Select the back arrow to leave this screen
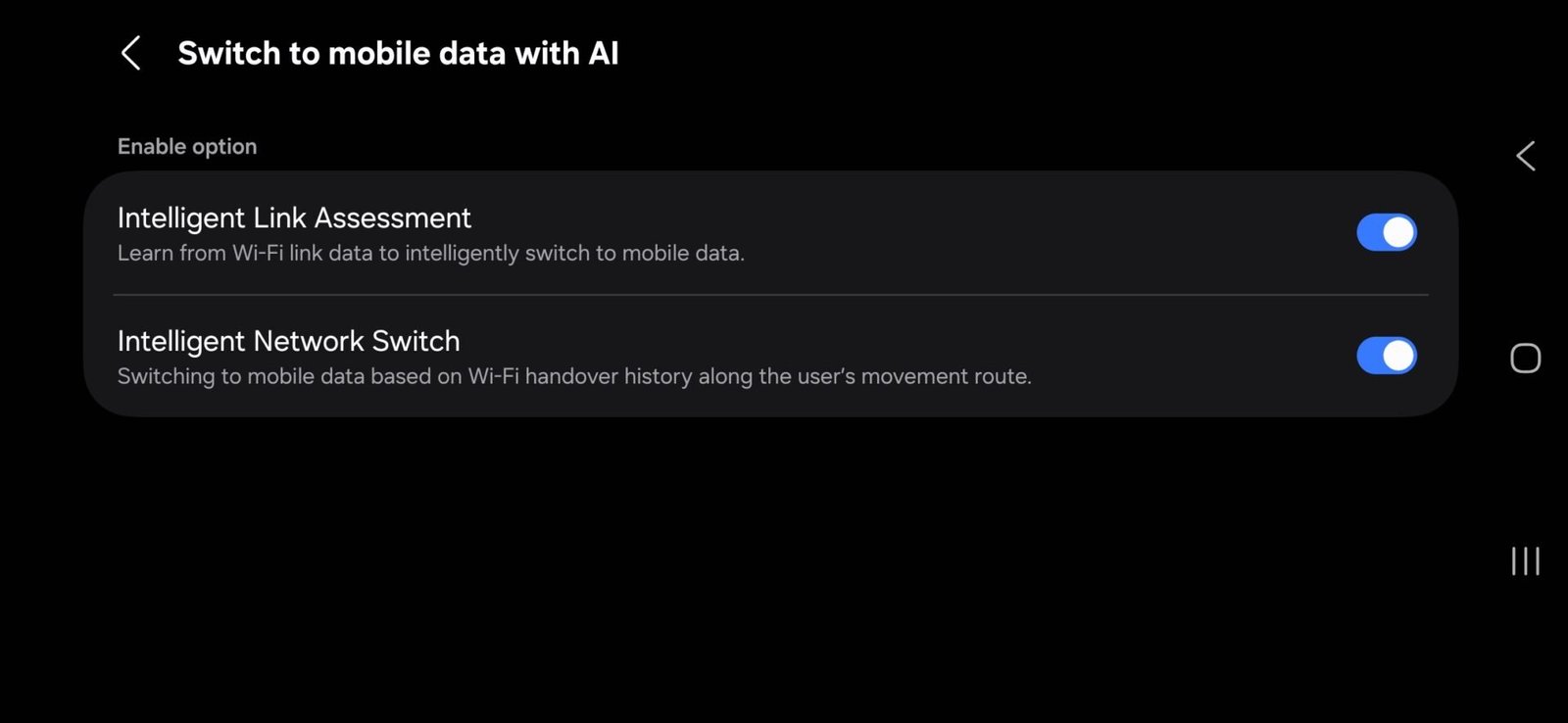 point(131,53)
